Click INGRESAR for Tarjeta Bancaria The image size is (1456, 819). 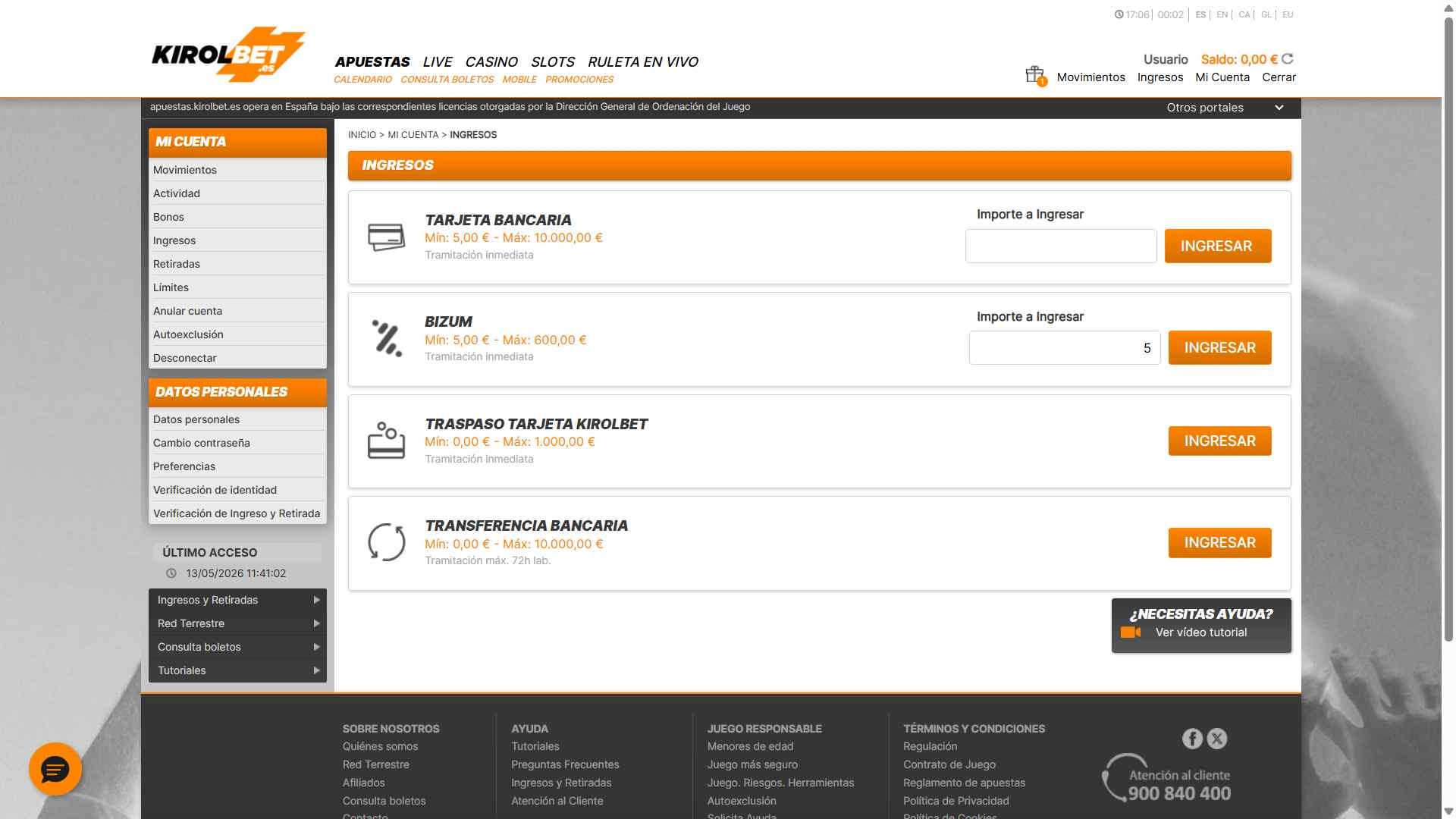tap(1218, 246)
